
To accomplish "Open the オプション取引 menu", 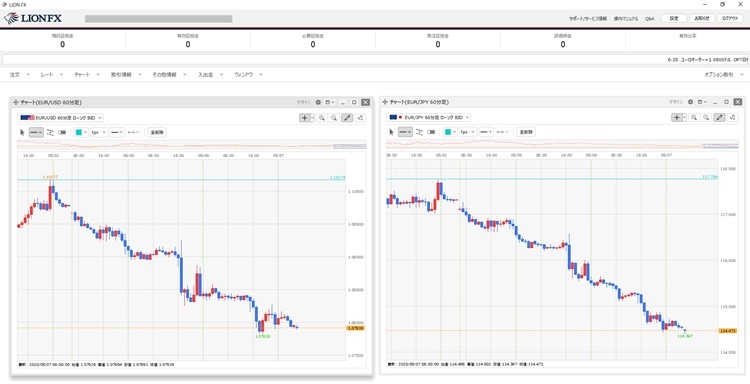I will point(724,75).
